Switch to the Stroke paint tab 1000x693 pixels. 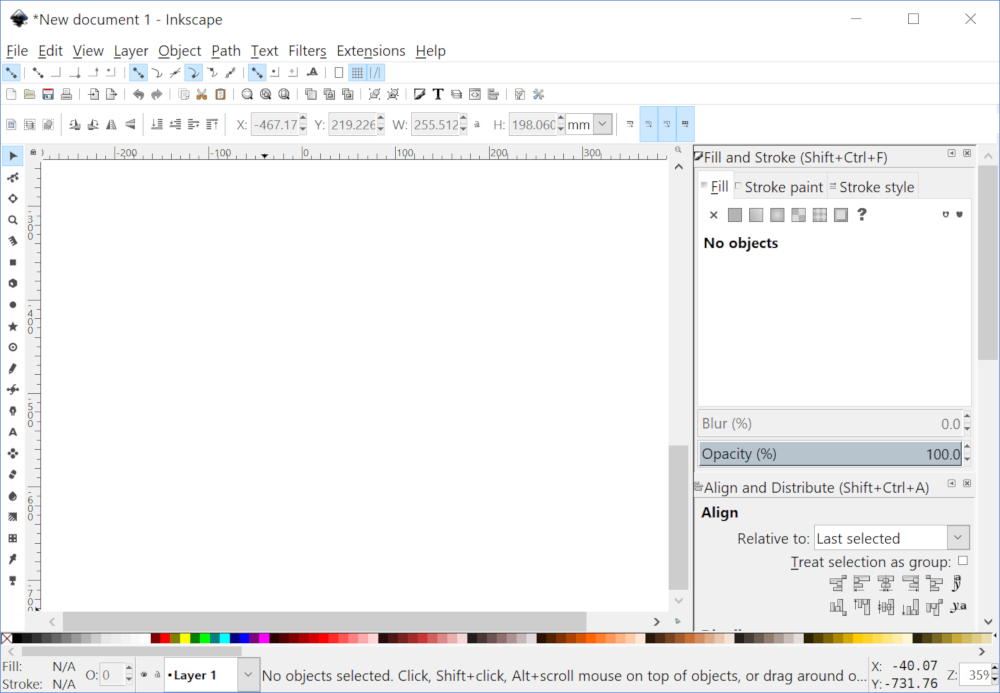783,186
